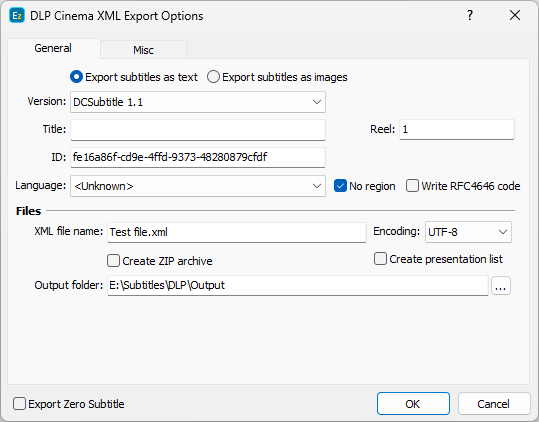539x422 pixels.
Task: Browse for output folder with ellipsis button
Action: click(500, 286)
